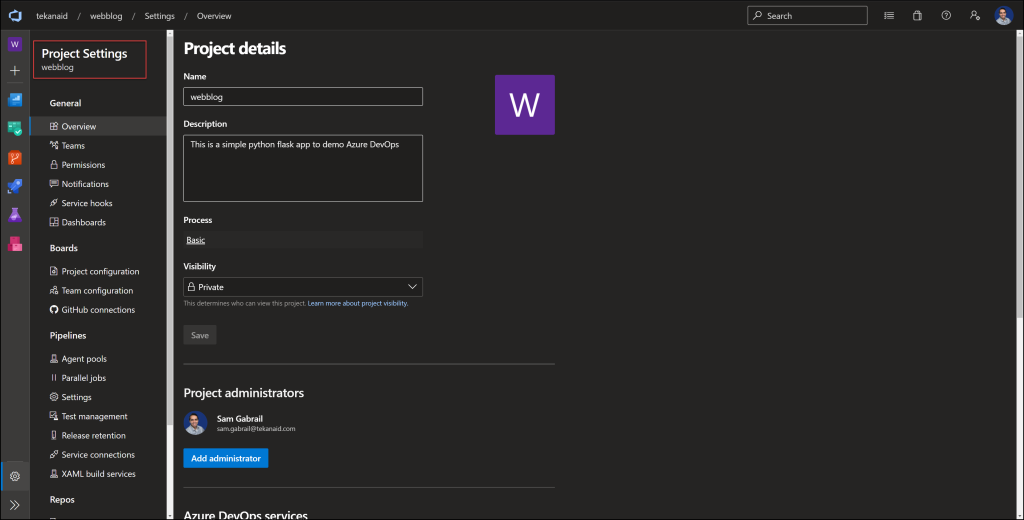Viewport: 1024px width, 520px height.
Task: Open Artifacts icon in the left rail
Action: click(15, 244)
